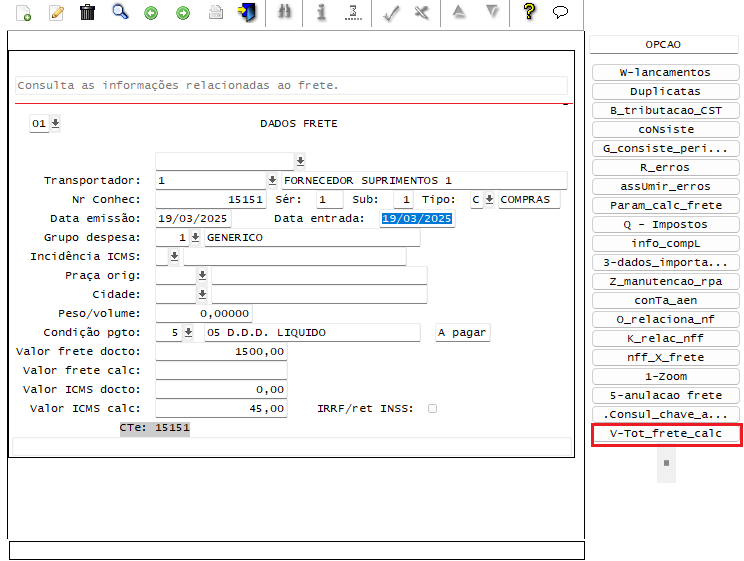This screenshot has height=561, width=744.
Task: Go to next record green arrow
Action: tap(183, 13)
